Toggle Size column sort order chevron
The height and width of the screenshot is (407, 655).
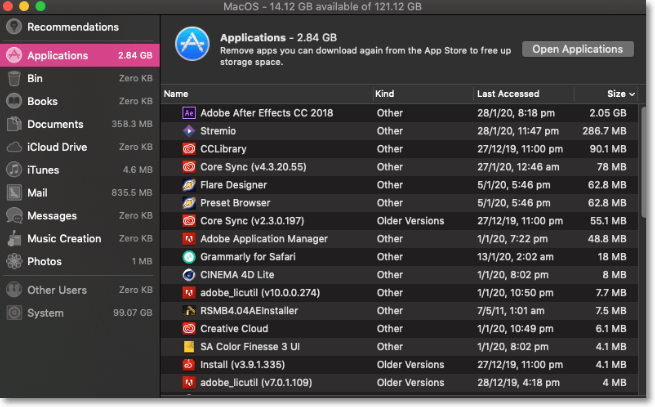click(632, 94)
